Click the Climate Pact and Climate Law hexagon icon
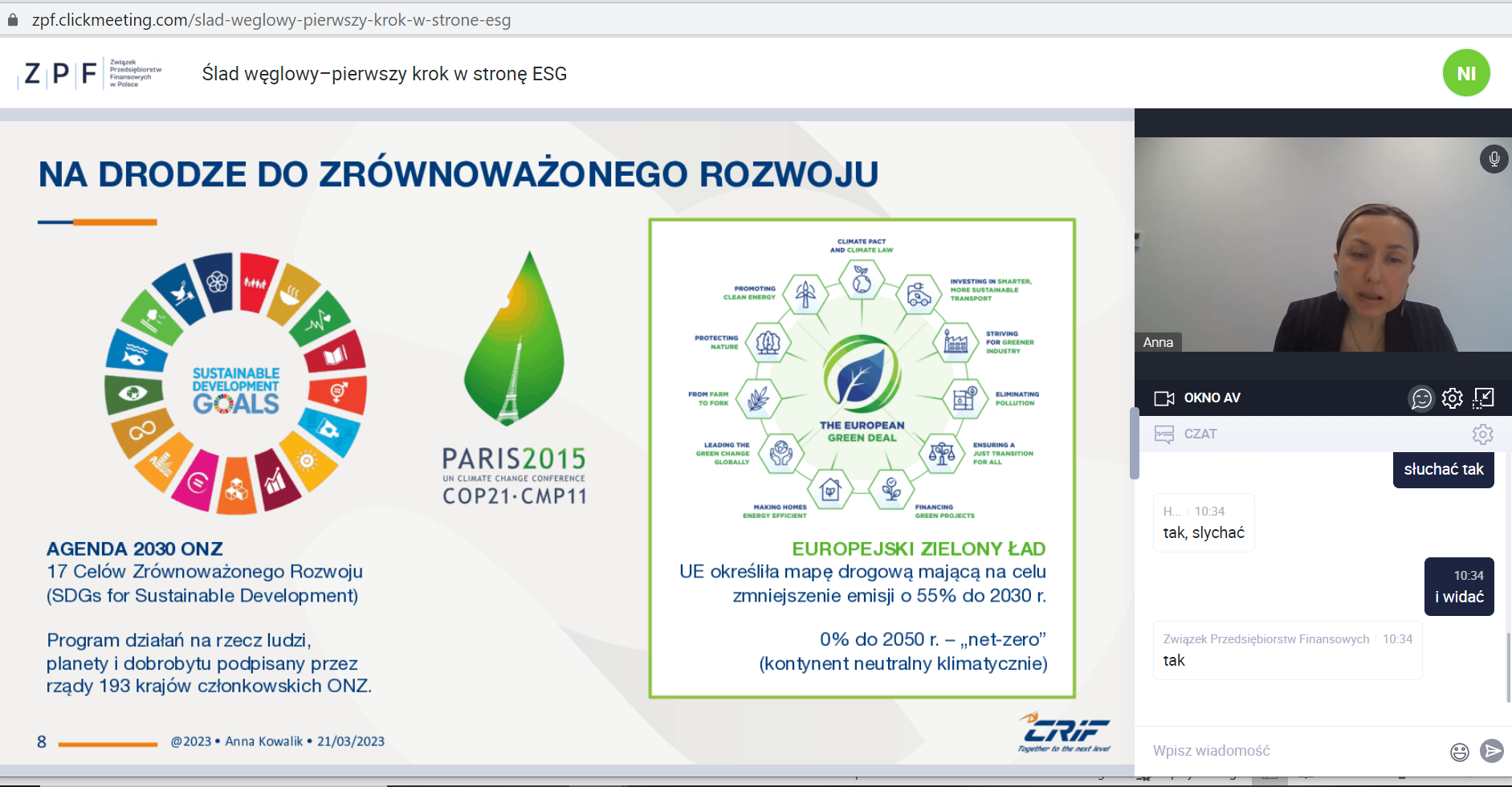The width and height of the screenshot is (1512, 787). (x=862, y=280)
